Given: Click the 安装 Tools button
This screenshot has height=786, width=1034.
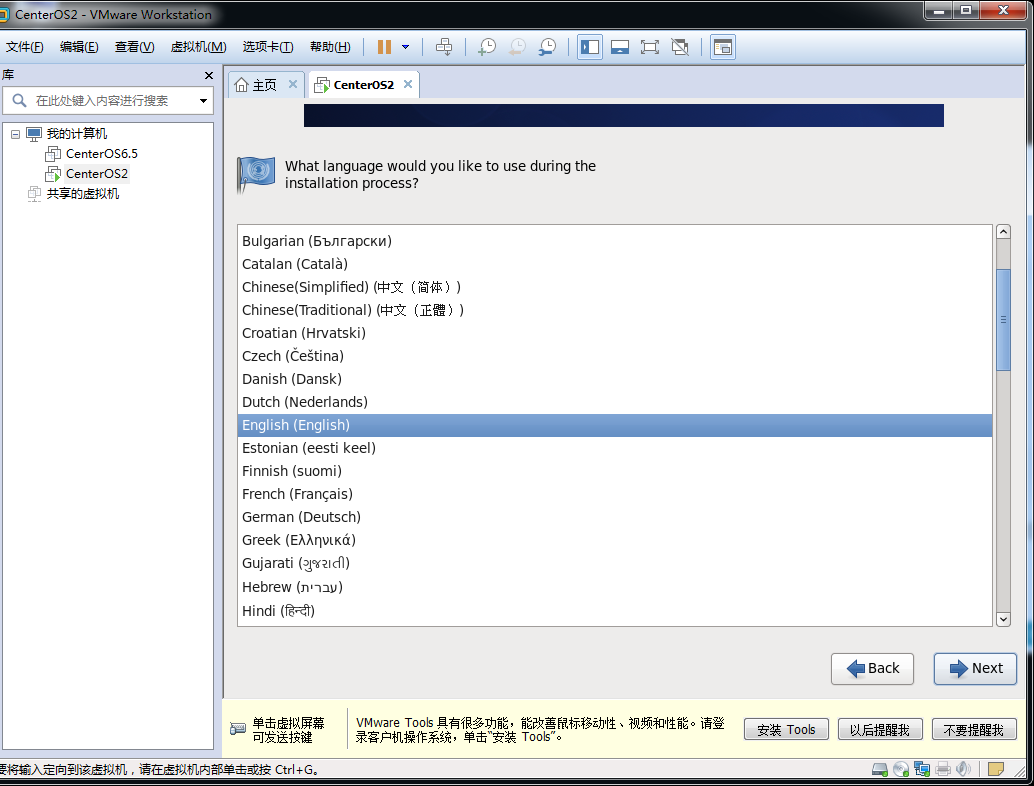Looking at the screenshot, I should click(786, 729).
